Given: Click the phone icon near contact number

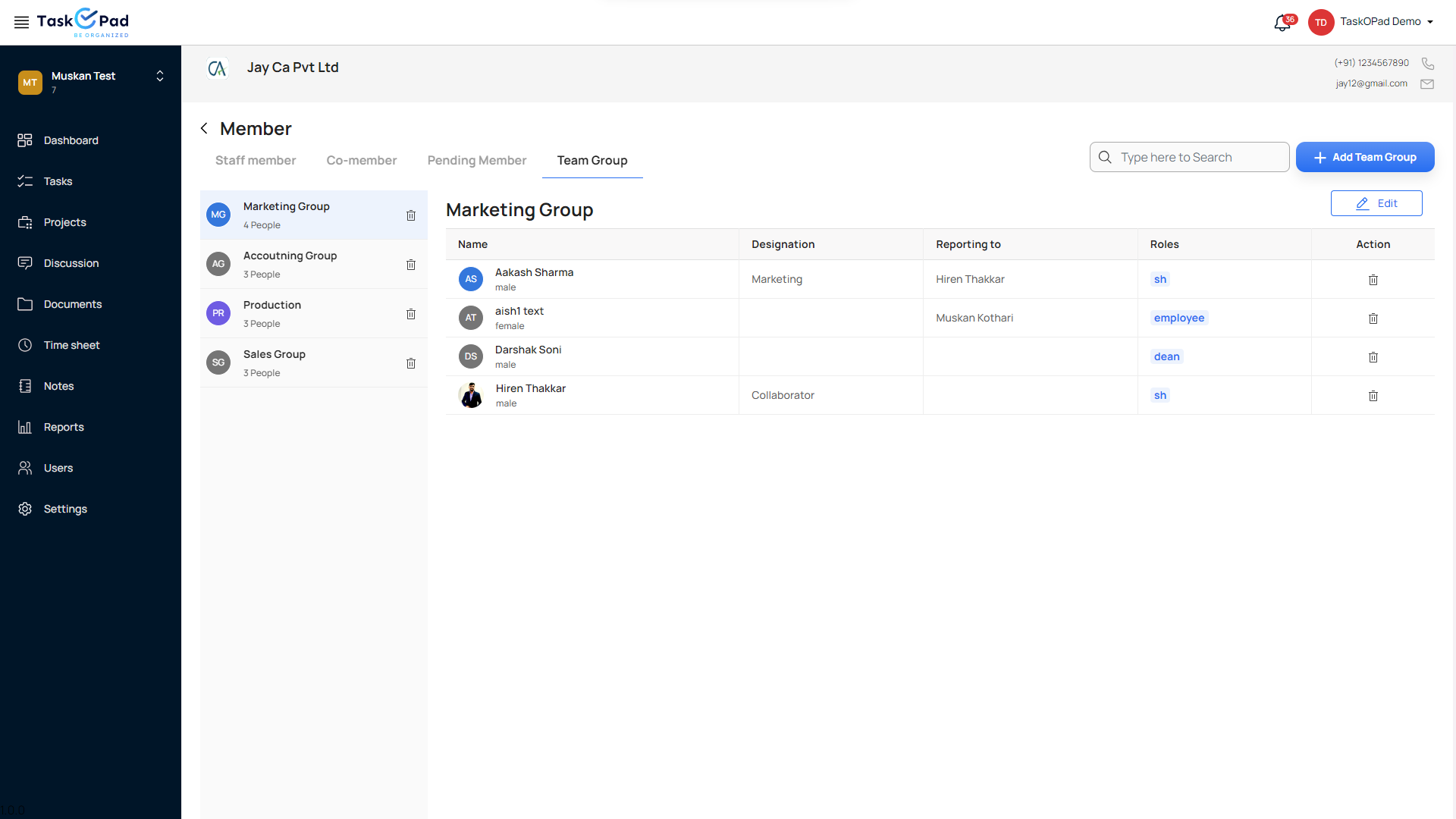Looking at the screenshot, I should [1427, 63].
